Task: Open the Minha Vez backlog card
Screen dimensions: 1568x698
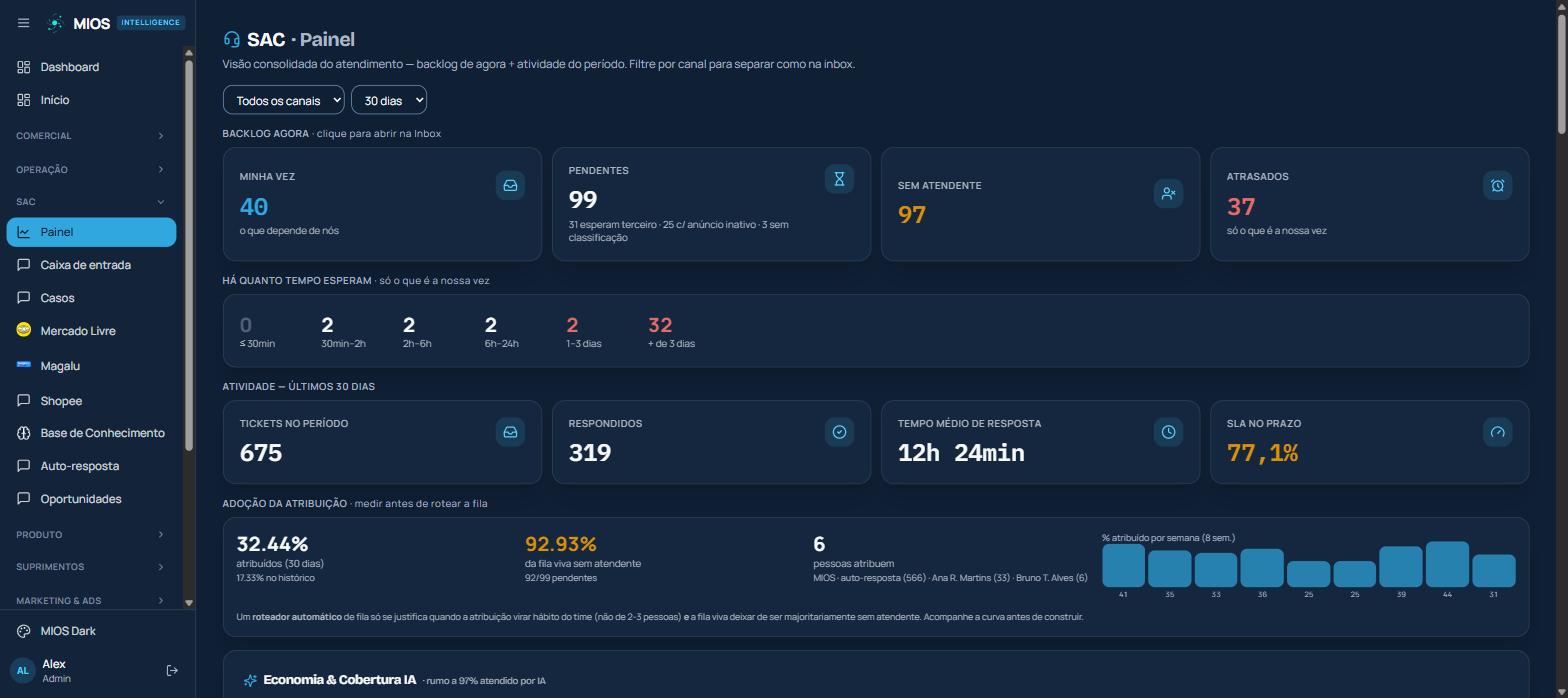Action: tap(382, 204)
